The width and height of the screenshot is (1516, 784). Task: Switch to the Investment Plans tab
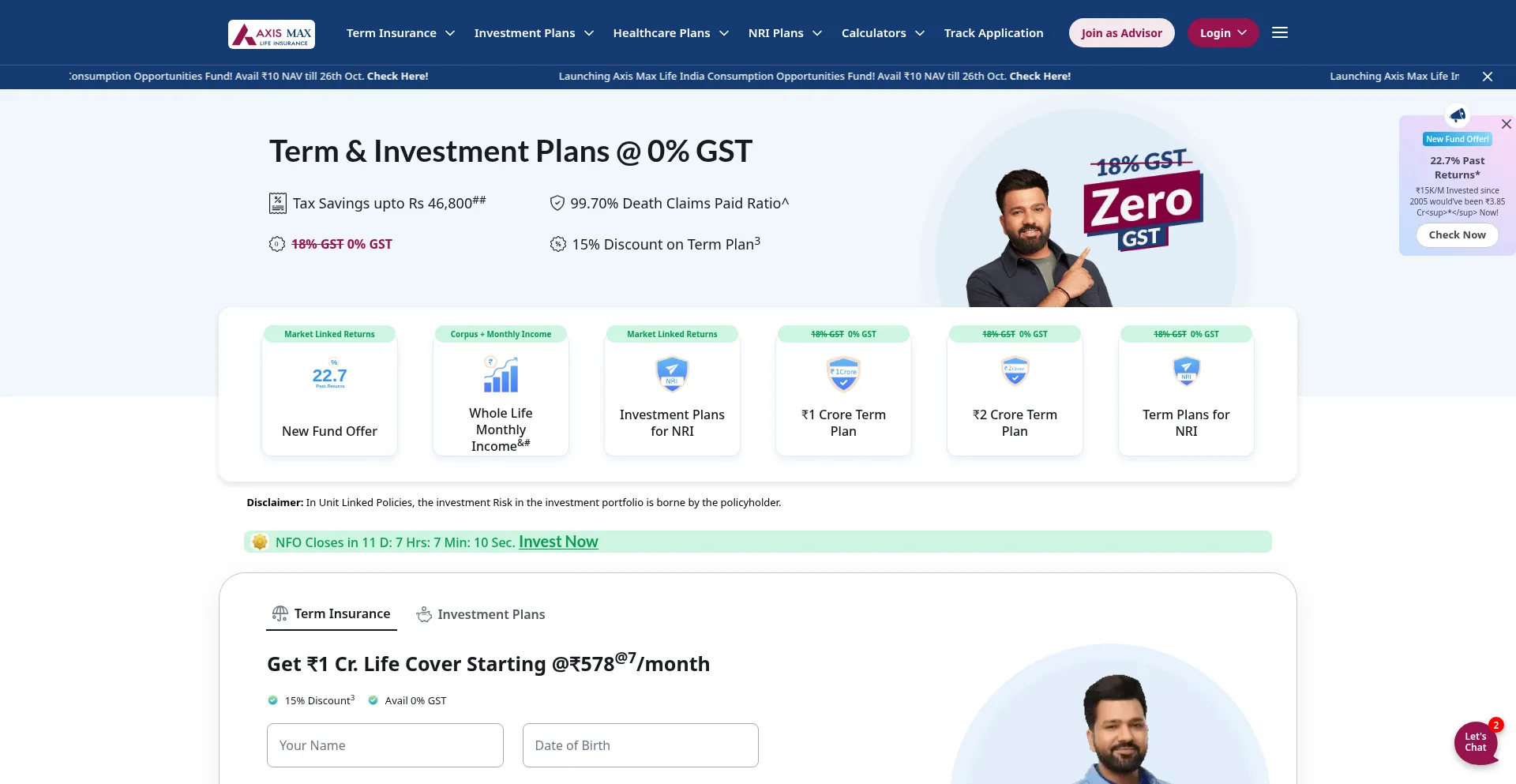(481, 614)
